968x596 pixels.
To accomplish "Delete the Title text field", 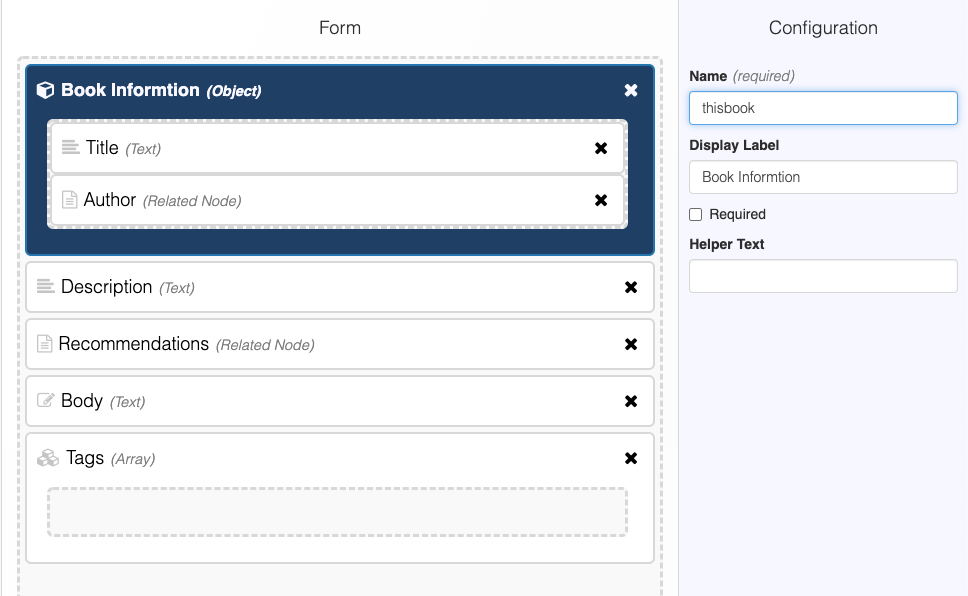I will [x=601, y=148].
